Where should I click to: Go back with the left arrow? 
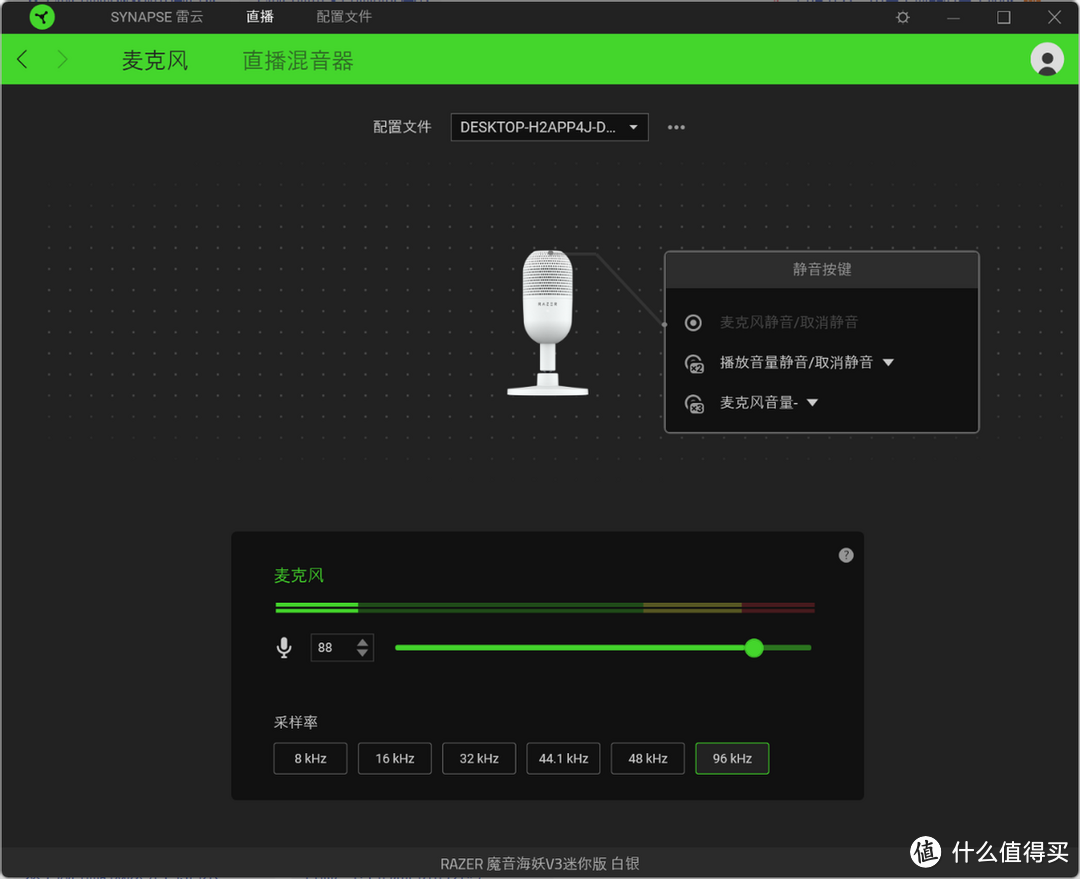pyautogui.click(x=22, y=59)
